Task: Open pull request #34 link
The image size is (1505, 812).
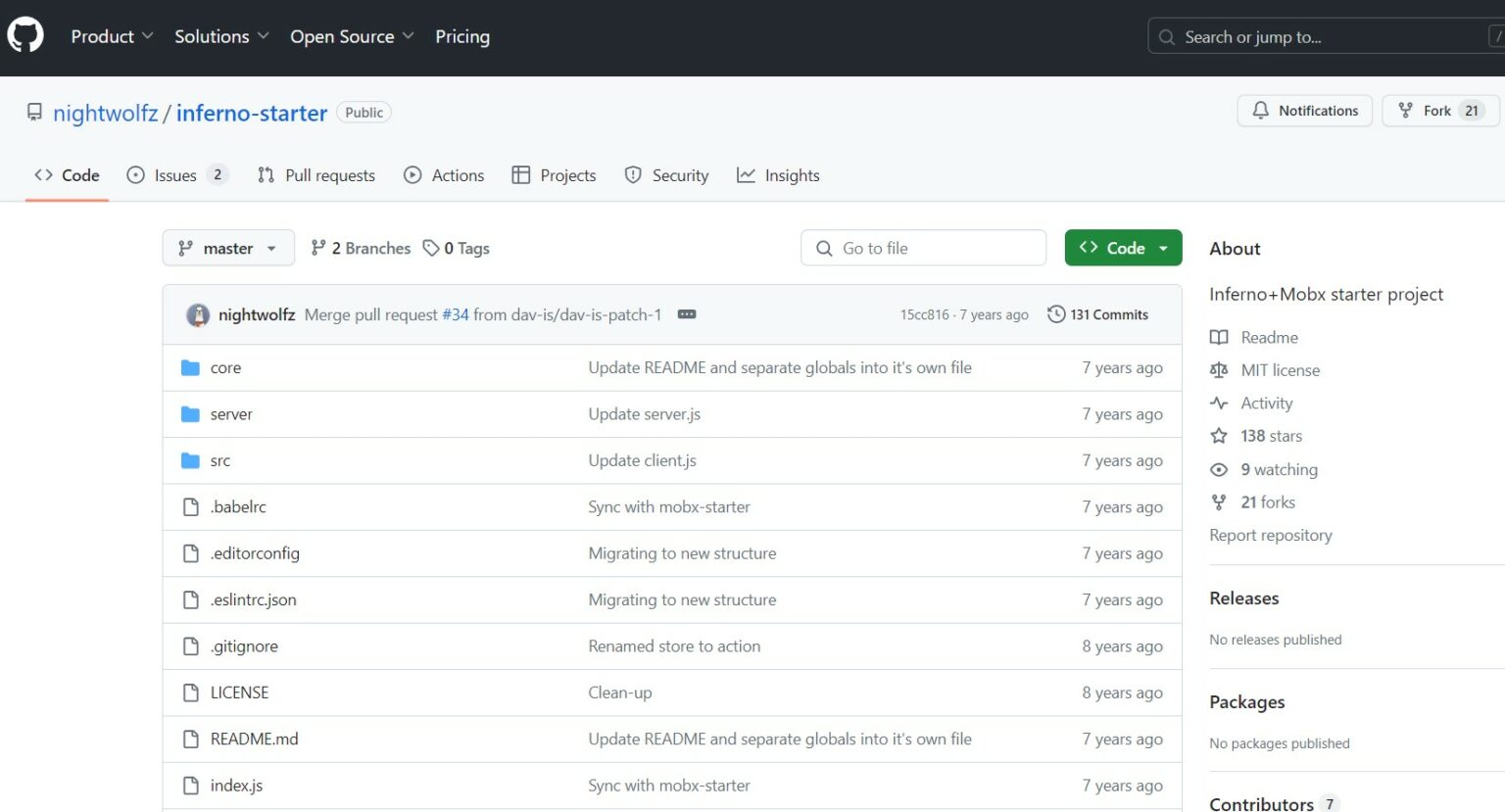Action: pos(455,314)
